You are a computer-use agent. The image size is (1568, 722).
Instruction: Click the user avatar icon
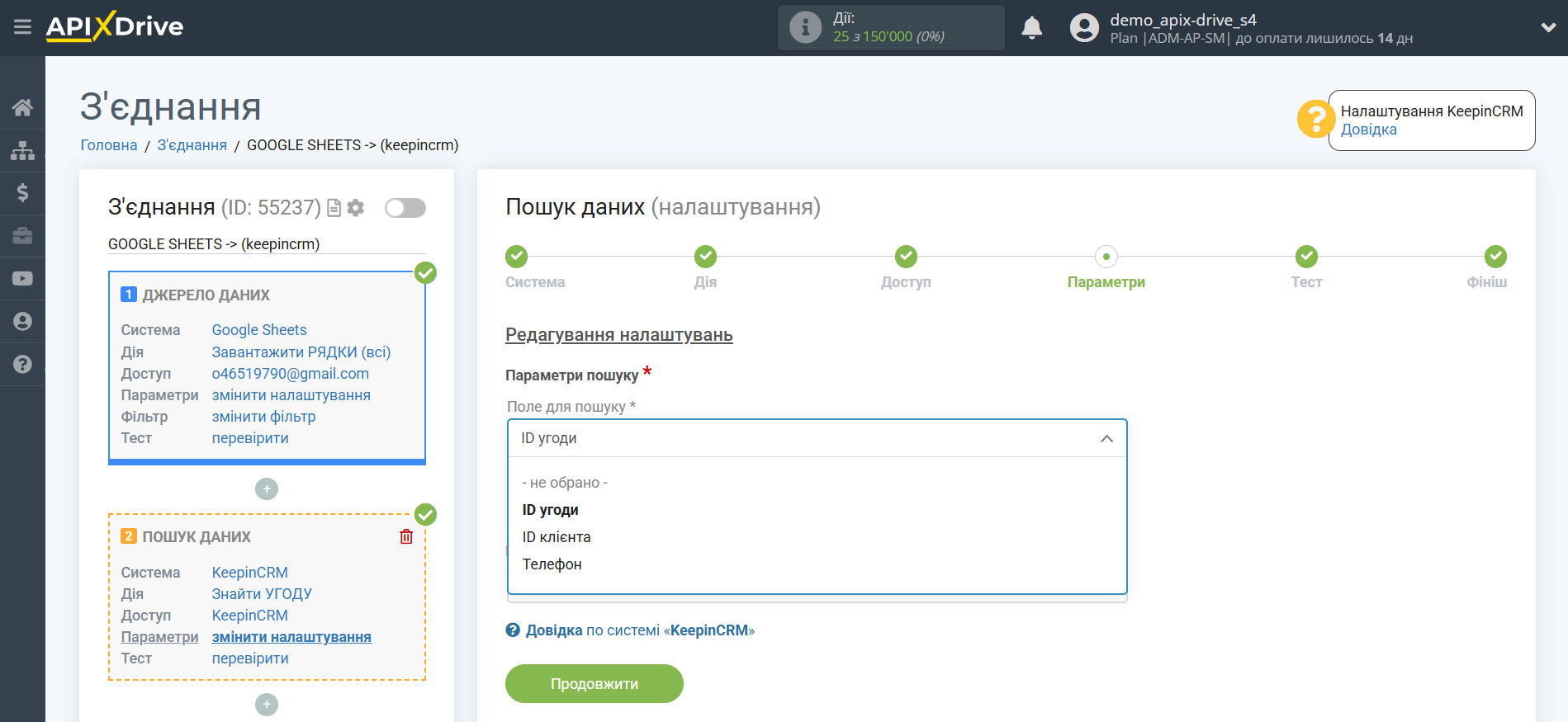(1084, 28)
